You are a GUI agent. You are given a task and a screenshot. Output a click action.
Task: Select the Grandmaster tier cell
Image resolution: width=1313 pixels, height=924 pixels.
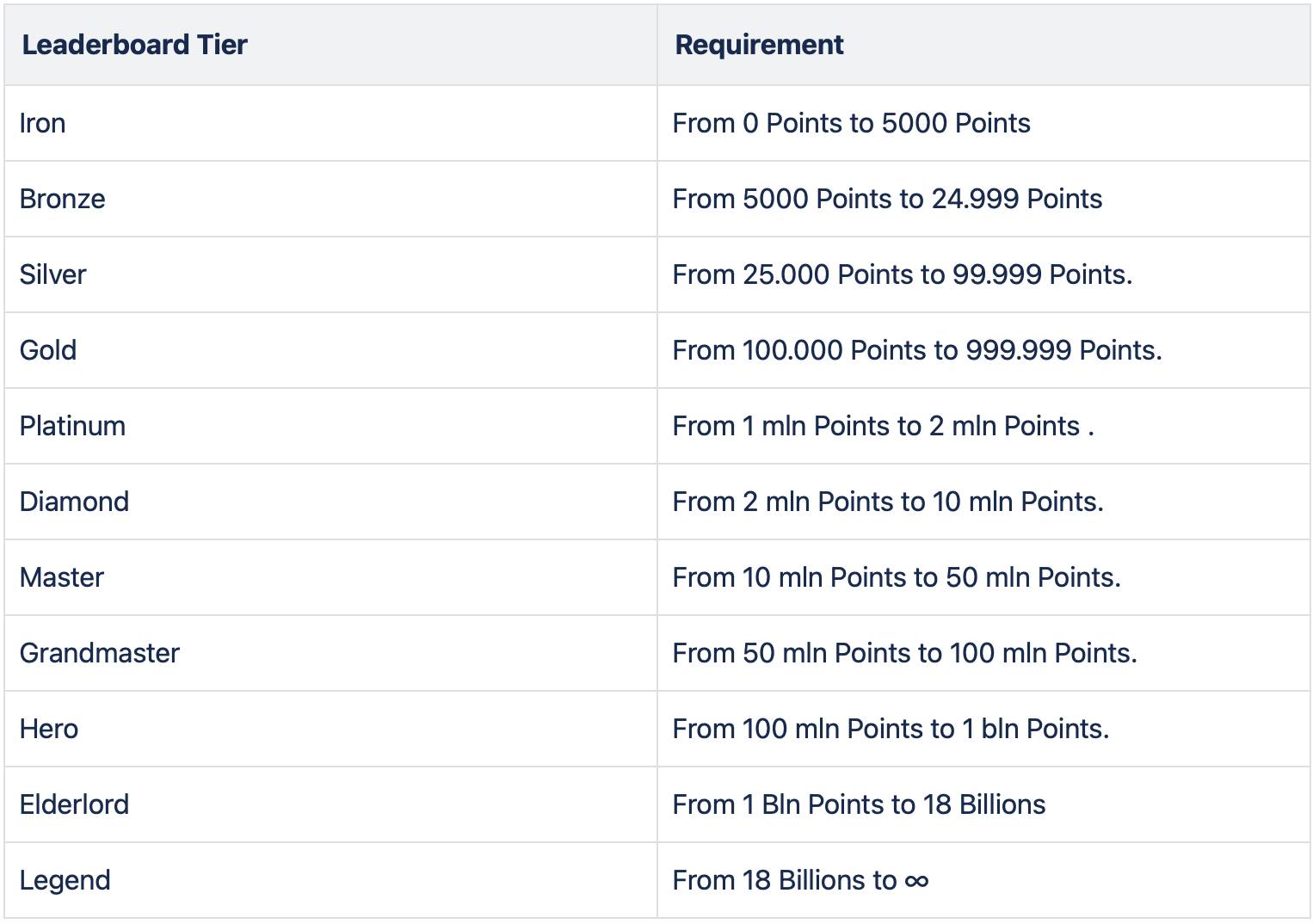[330, 653]
